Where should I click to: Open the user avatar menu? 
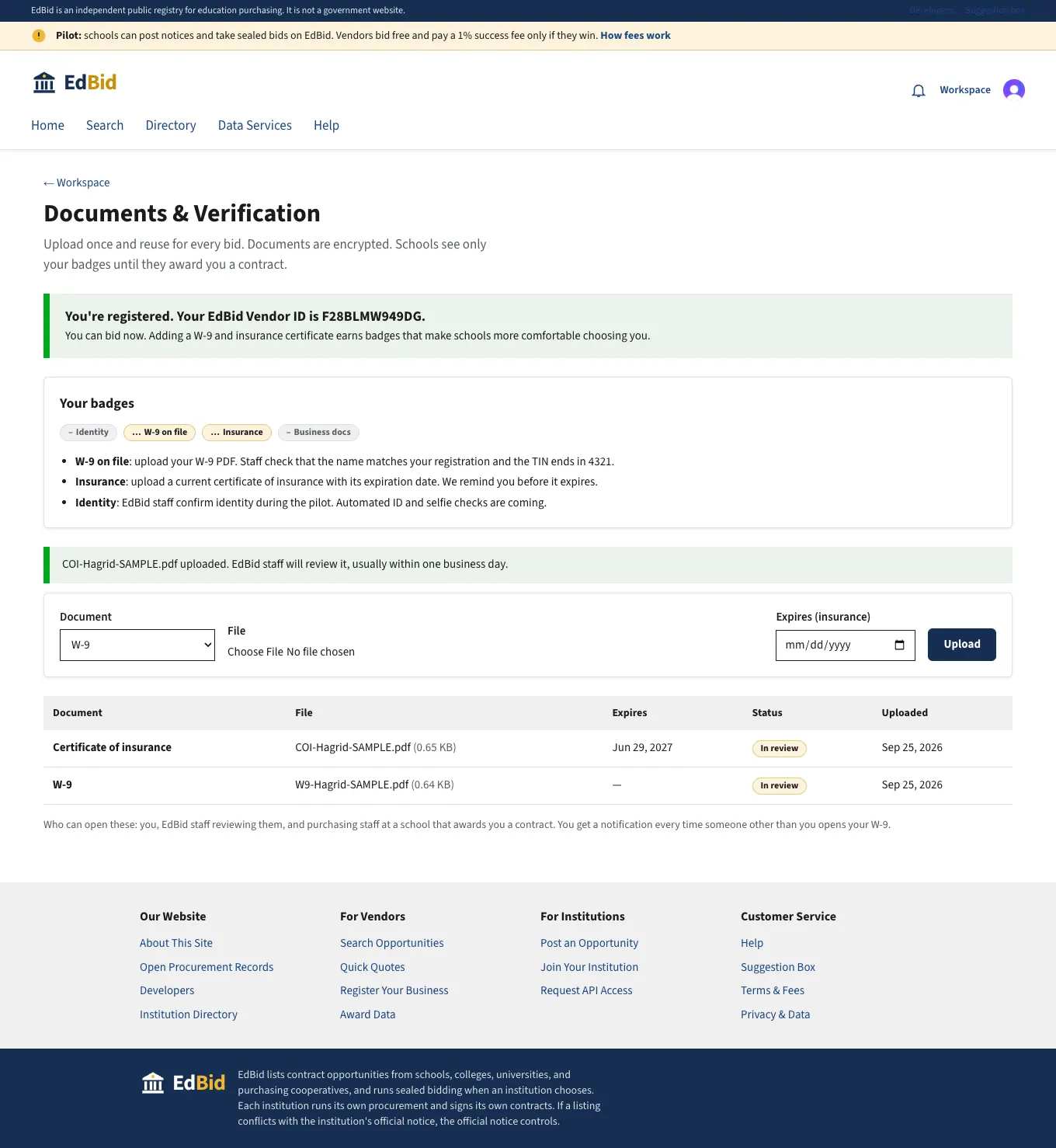[x=1013, y=90]
